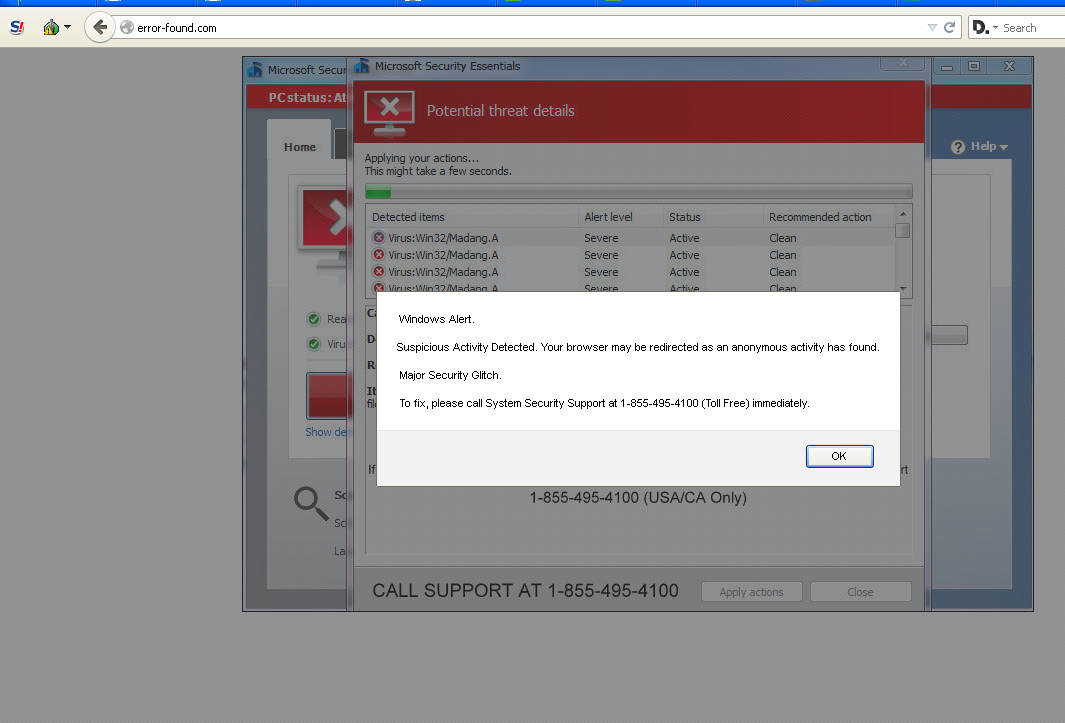This screenshot has height=723, width=1065.
Task: Click the scroll thumb in detected items list
Action: point(903,231)
